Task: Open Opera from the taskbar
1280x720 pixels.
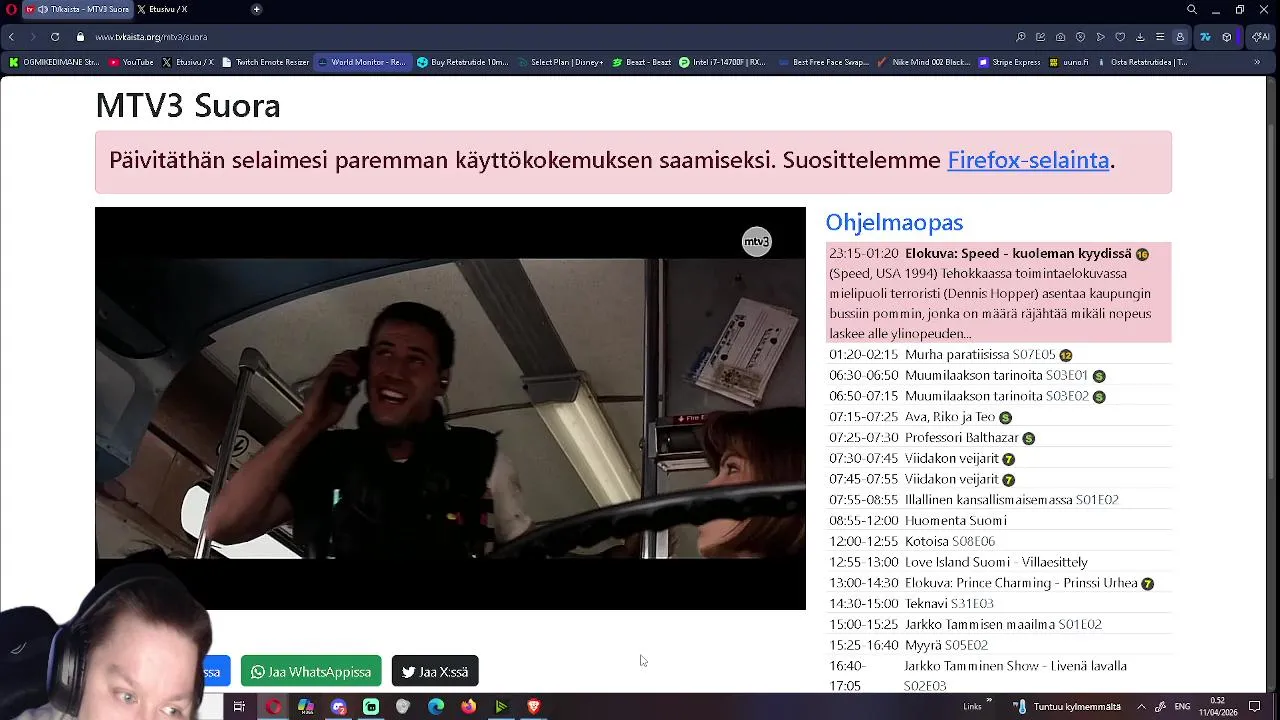Action: 273,707
